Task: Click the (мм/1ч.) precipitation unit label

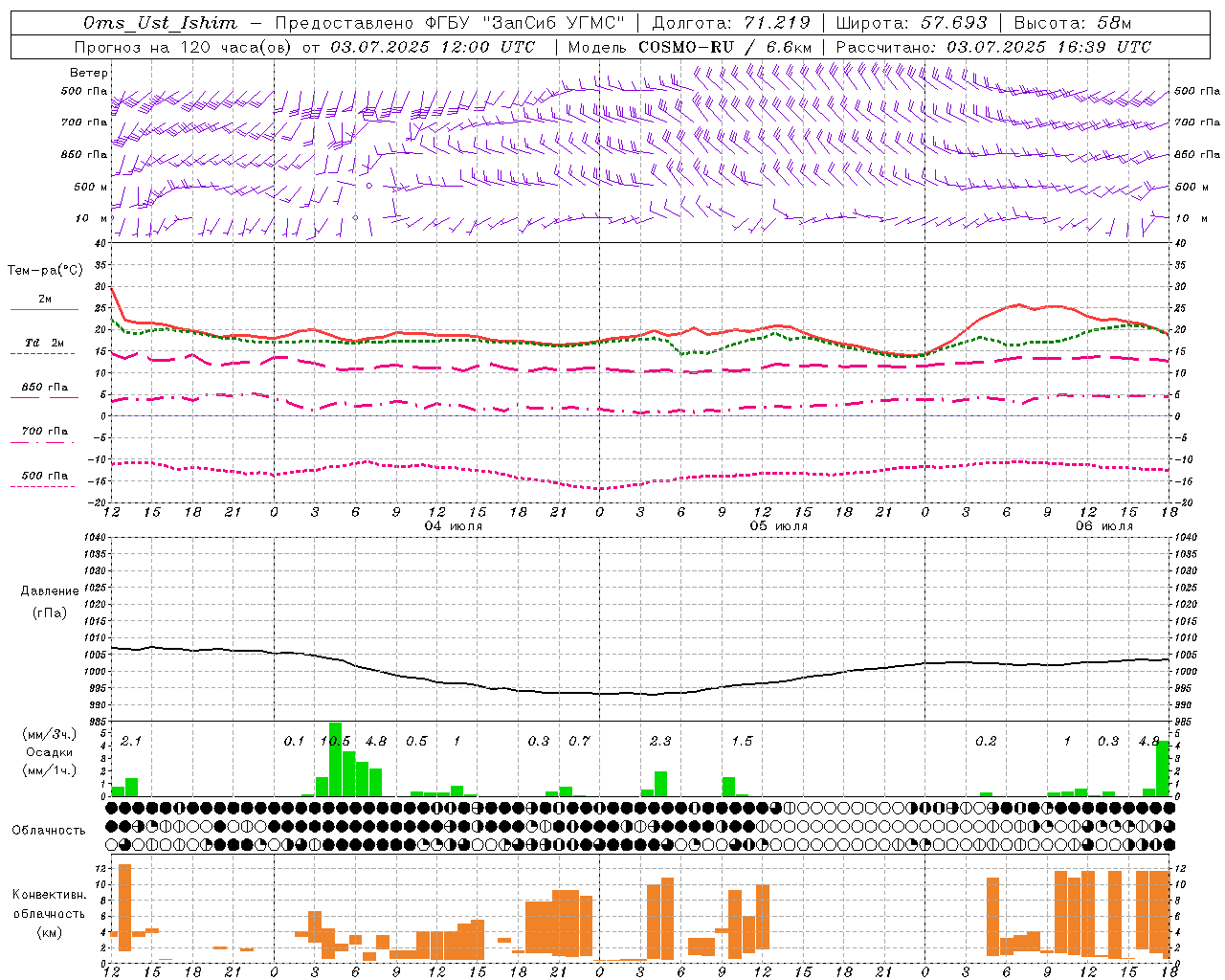Action: [x=50, y=770]
